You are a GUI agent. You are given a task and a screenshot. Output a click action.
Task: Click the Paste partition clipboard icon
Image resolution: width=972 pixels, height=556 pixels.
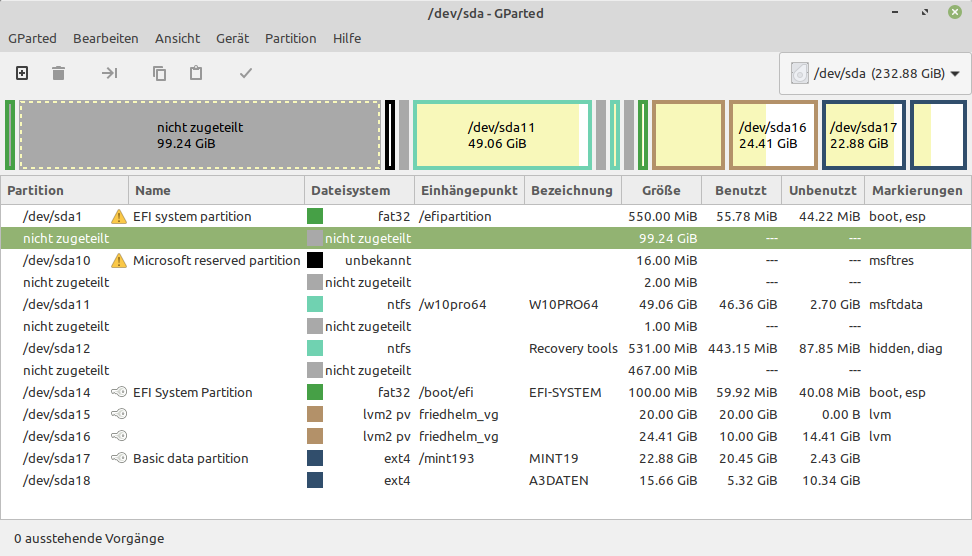tap(196, 73)
